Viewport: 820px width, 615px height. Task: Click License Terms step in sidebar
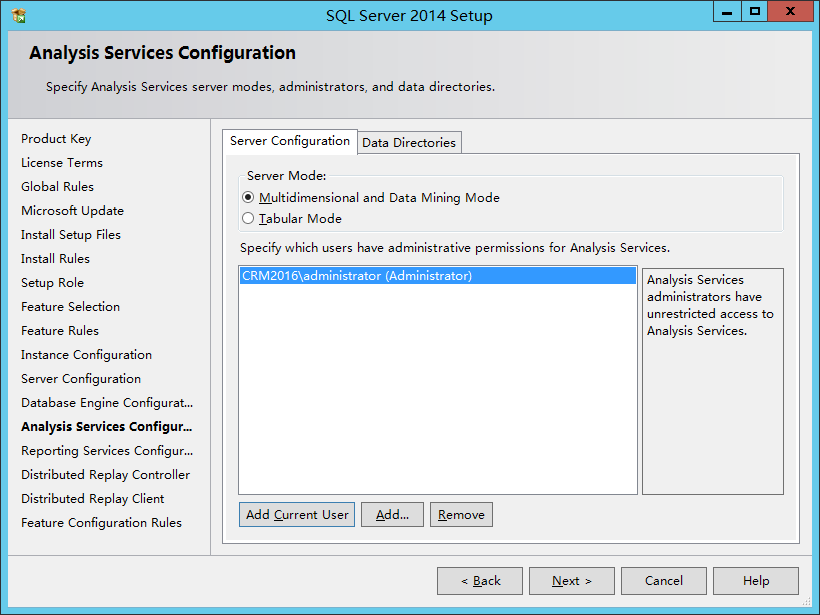pyautogui.click(x=62, y=163)
